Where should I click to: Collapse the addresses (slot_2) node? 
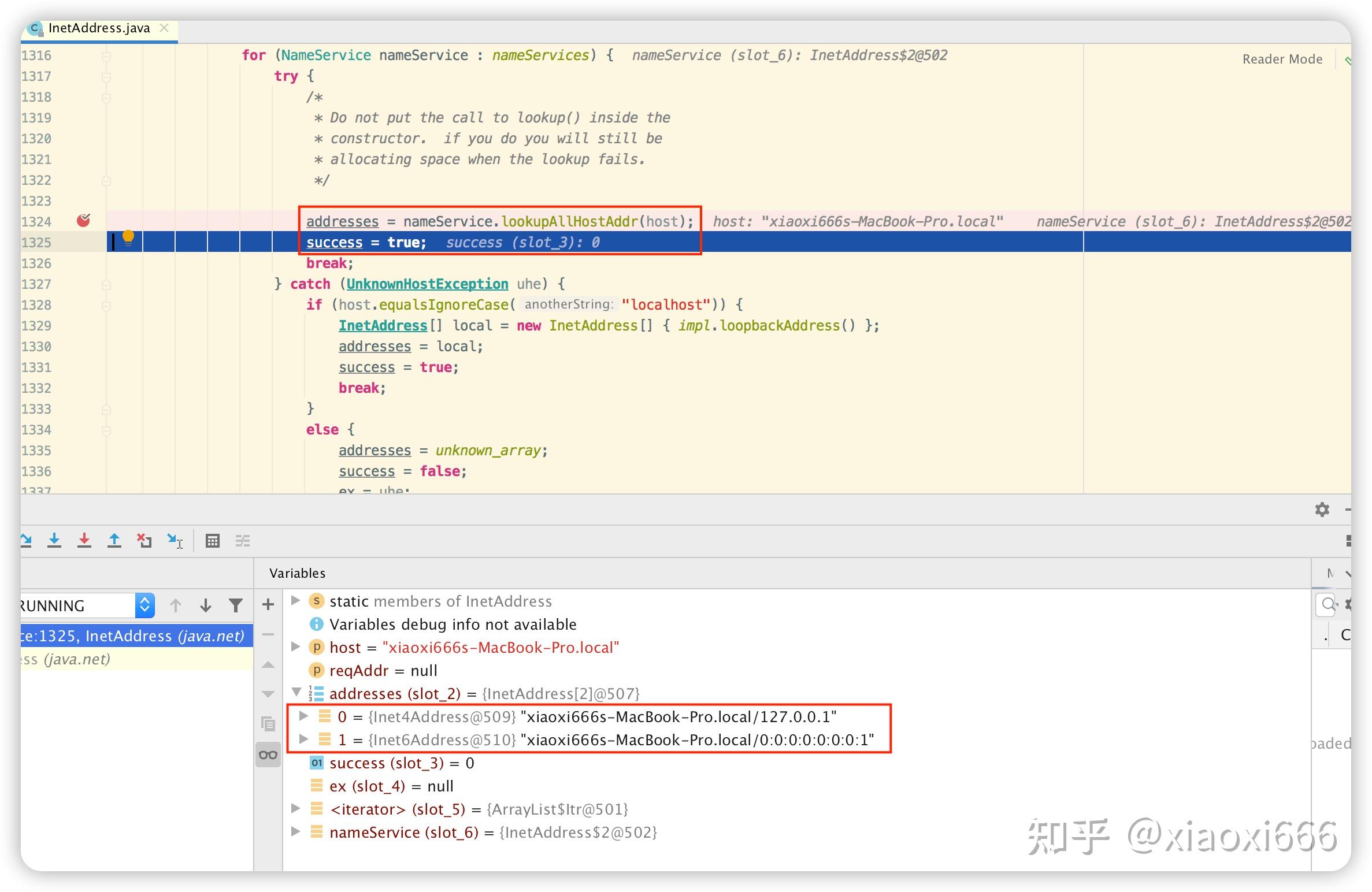(x=296, y=693)
